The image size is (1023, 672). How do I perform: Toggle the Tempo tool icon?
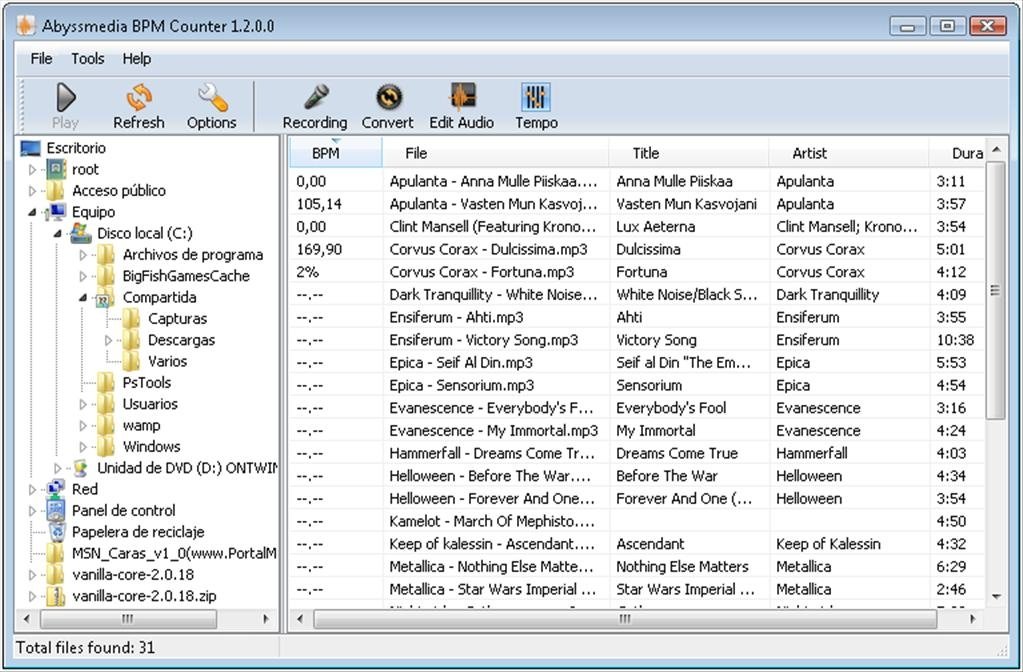click(x=536, y=97)
